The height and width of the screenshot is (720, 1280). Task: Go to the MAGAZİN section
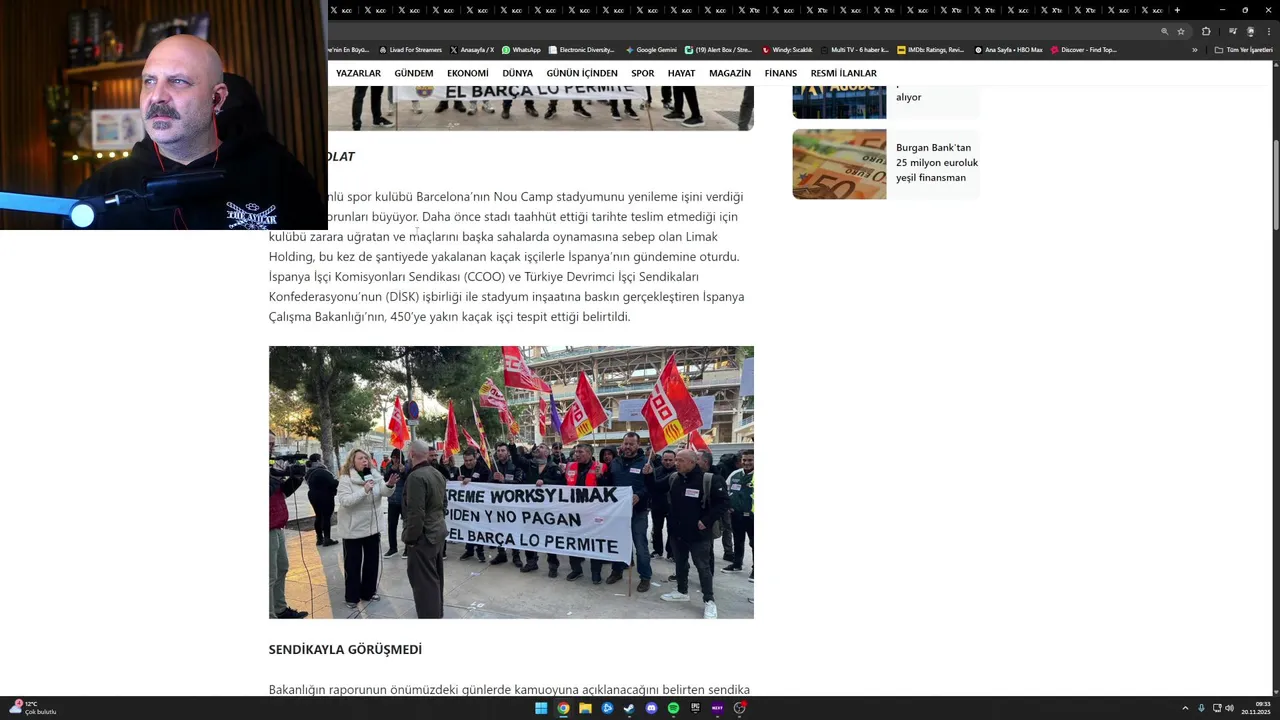click(x=730, y=73)
